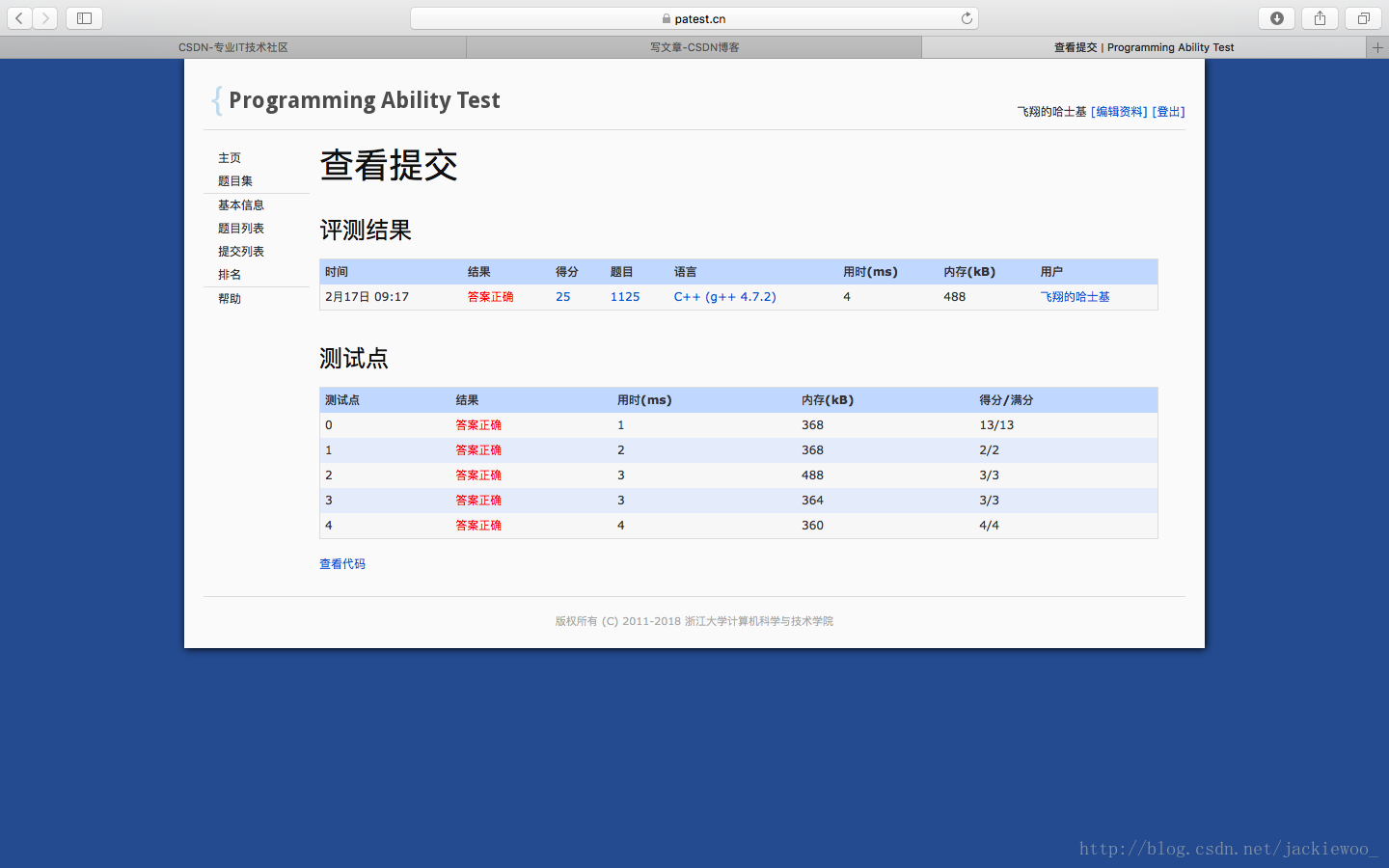Click 测试点 column header
Screen dimensions: 1389x868
[342, 400]
